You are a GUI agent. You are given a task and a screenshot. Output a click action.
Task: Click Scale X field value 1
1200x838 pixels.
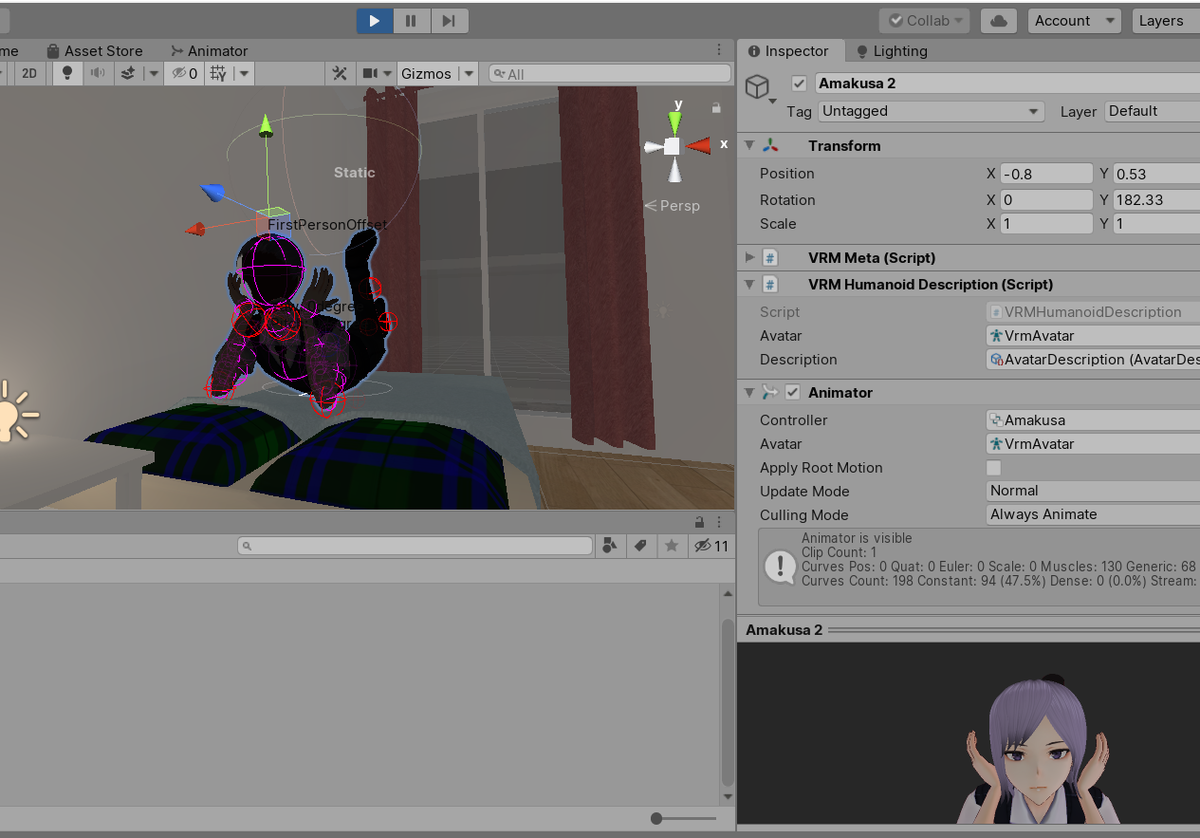pyautogui.click(x=1046, y=224)
